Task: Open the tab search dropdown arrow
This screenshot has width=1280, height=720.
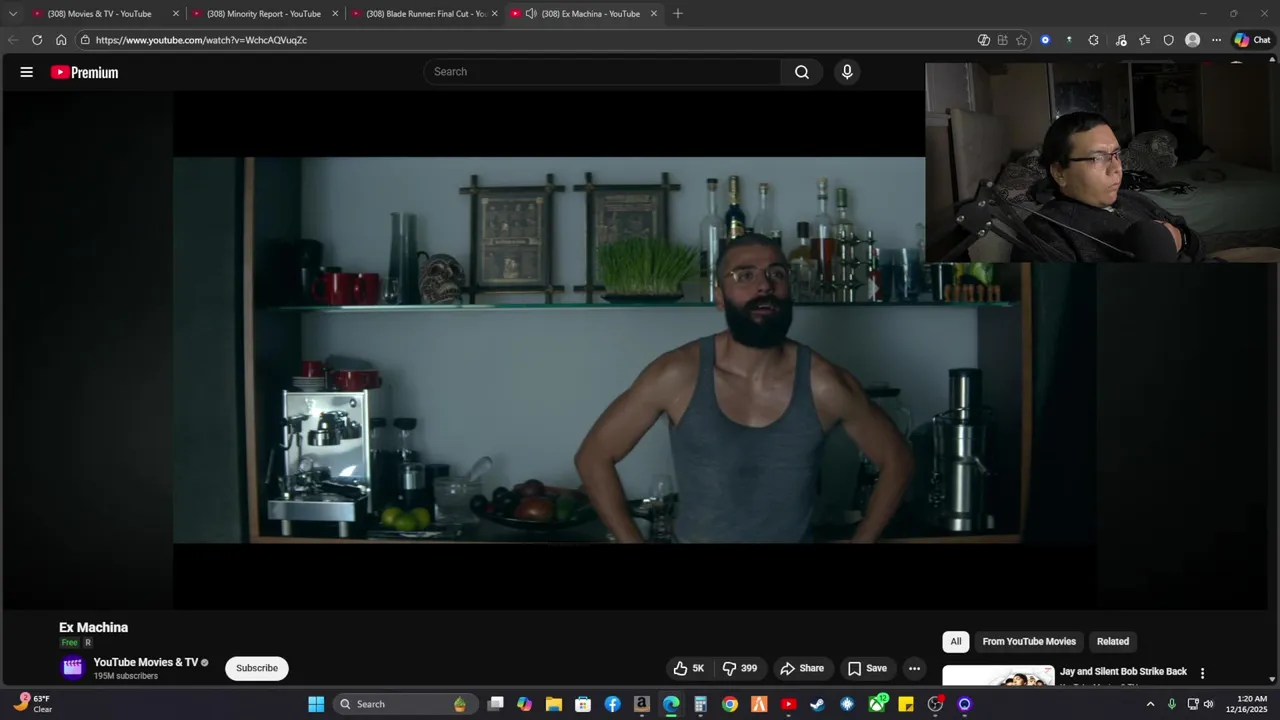Action: tap(13, 14)
